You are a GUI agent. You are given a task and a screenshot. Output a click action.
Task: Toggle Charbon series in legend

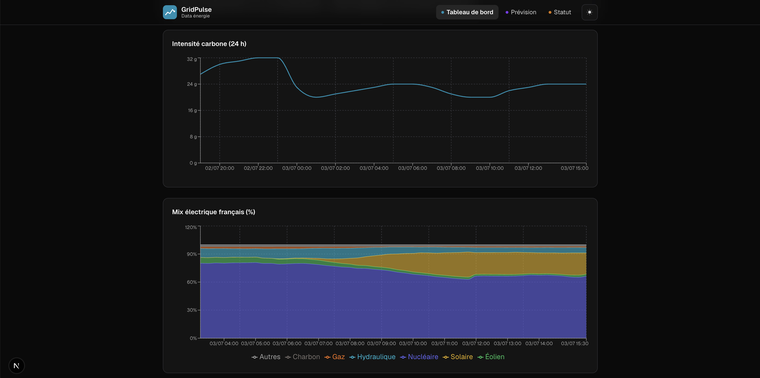coord(302,357)
